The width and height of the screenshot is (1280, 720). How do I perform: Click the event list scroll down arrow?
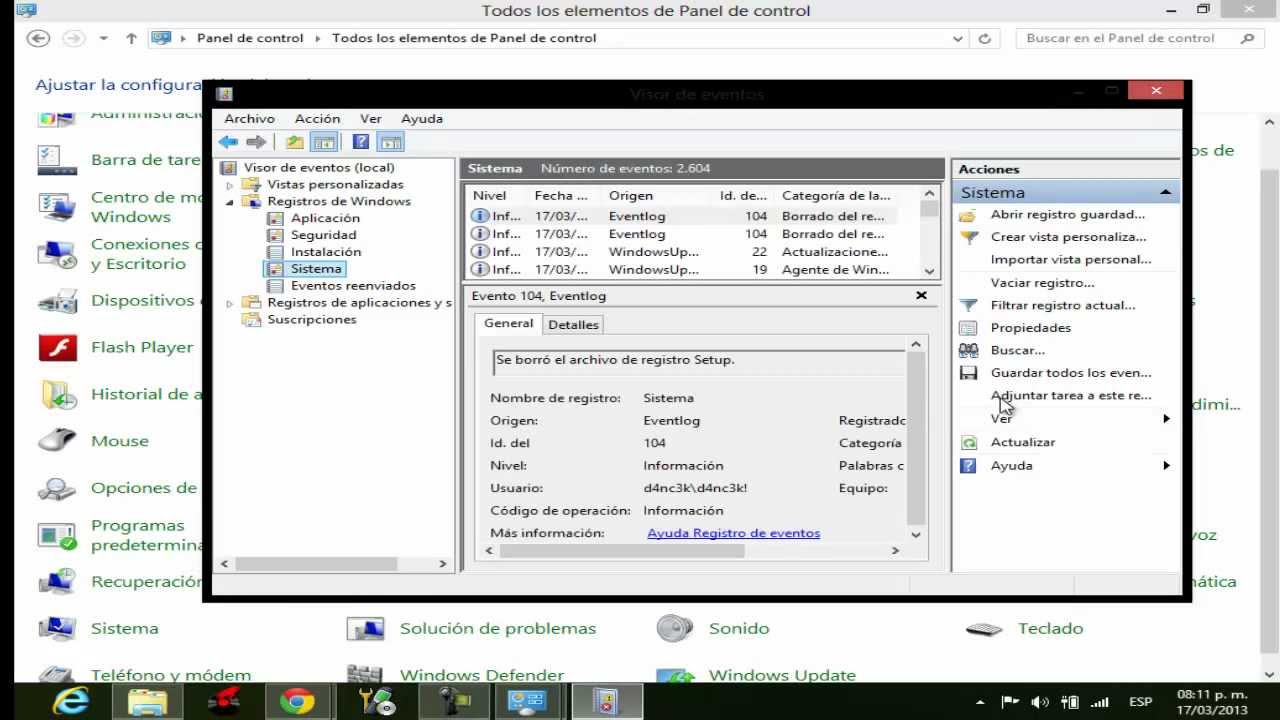point(930,271)
